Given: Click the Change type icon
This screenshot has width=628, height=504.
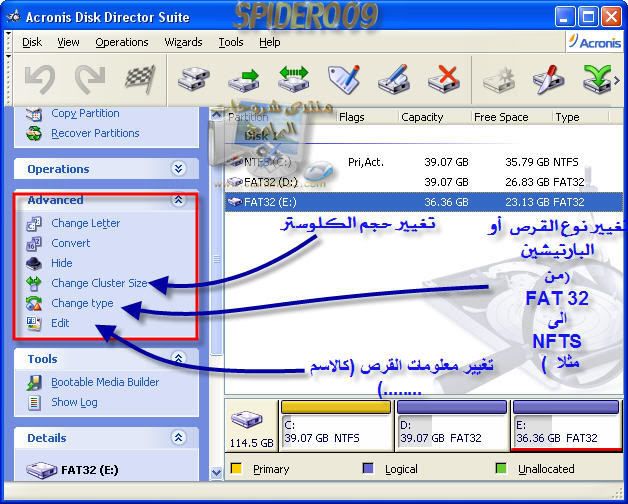Looking at the screenshot, I should click(34, 303).
